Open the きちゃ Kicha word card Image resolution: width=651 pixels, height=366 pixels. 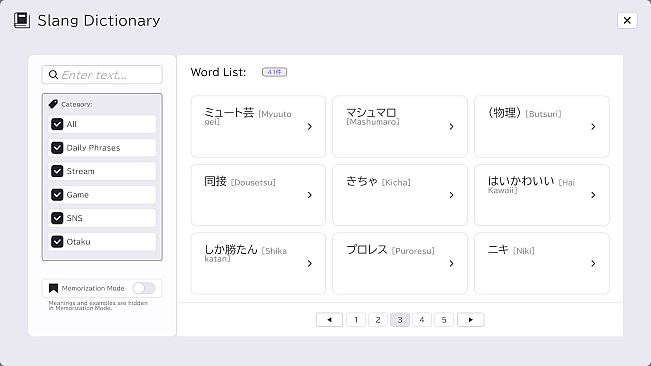pyautogui.click(x=400, y=195)
